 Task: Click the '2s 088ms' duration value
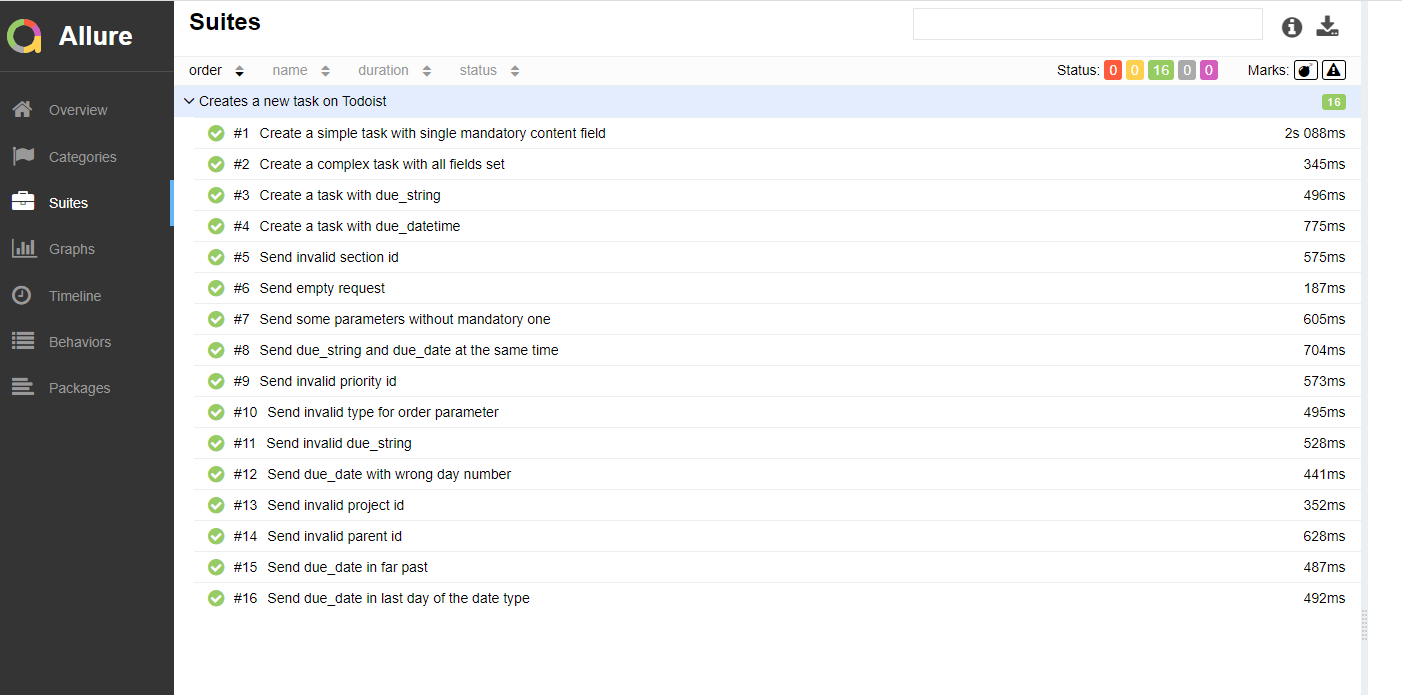point(1315,133)
